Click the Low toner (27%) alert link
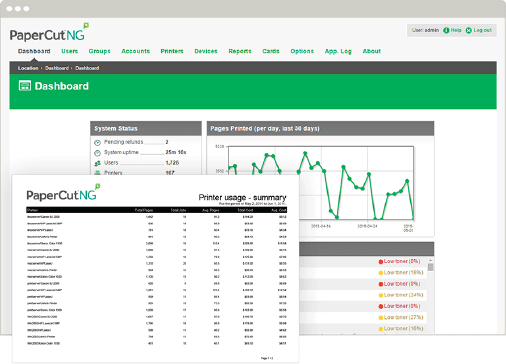Screen dimensions: 506x364 403,317
